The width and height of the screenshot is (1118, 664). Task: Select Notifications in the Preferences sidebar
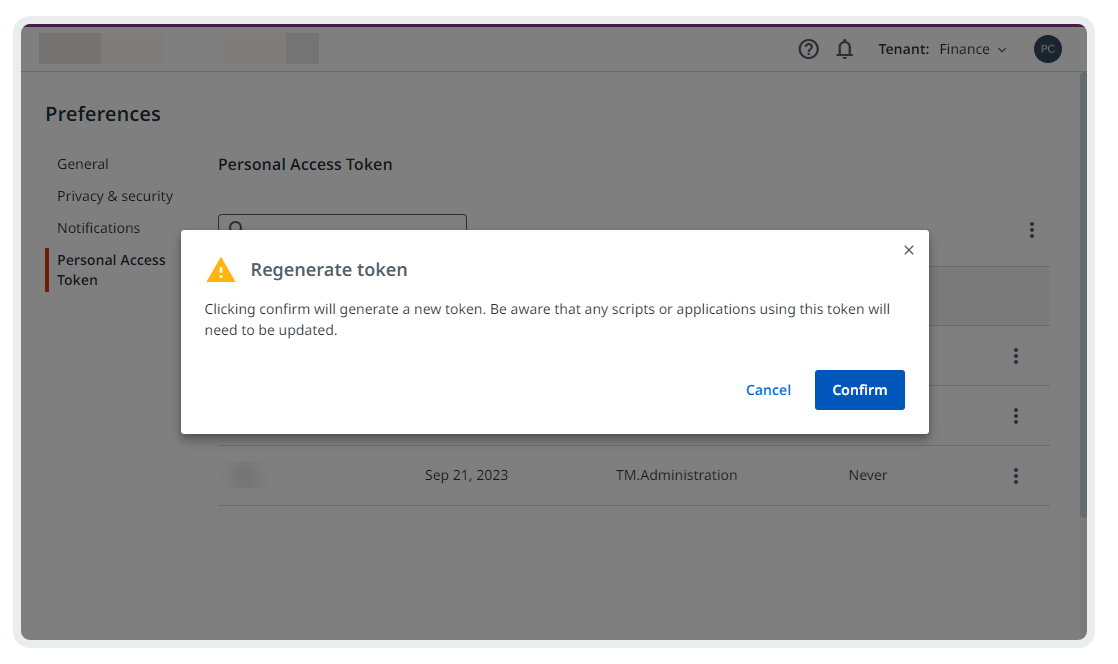click(x=99, y=228)
